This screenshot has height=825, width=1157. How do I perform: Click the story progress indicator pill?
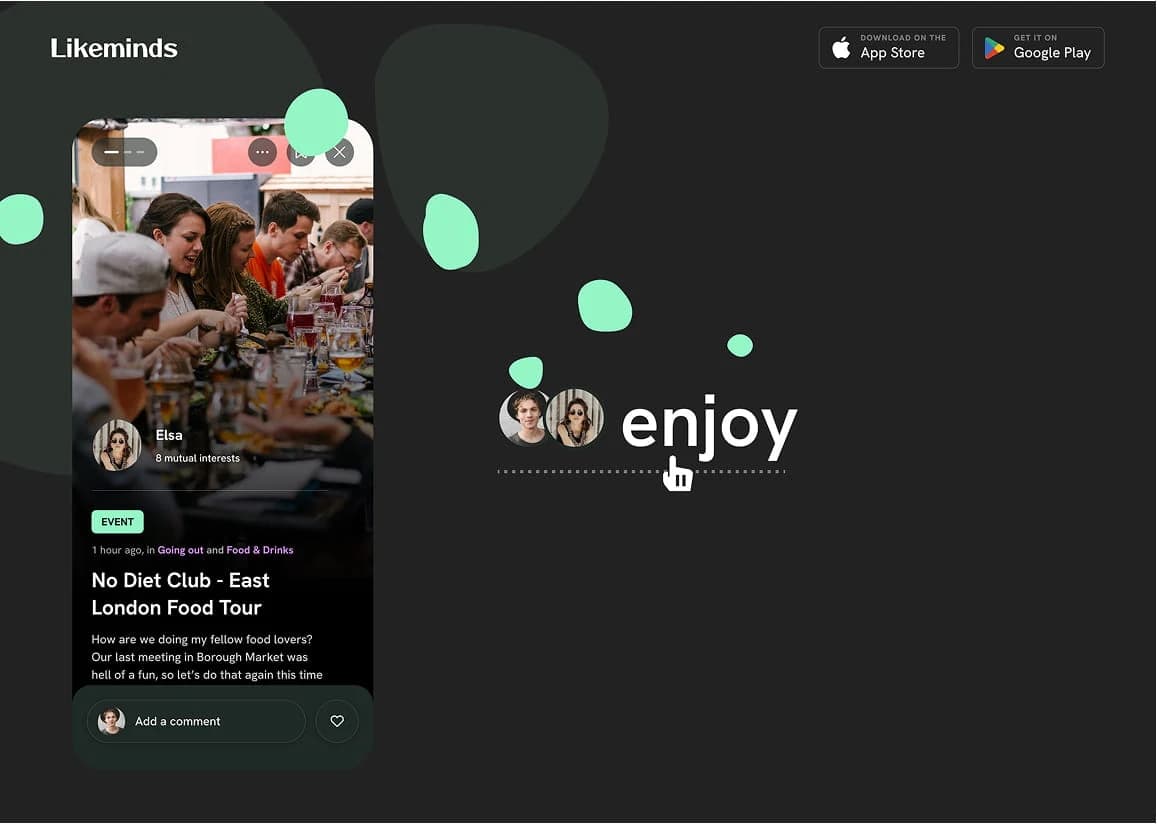(x=124, y=152)
